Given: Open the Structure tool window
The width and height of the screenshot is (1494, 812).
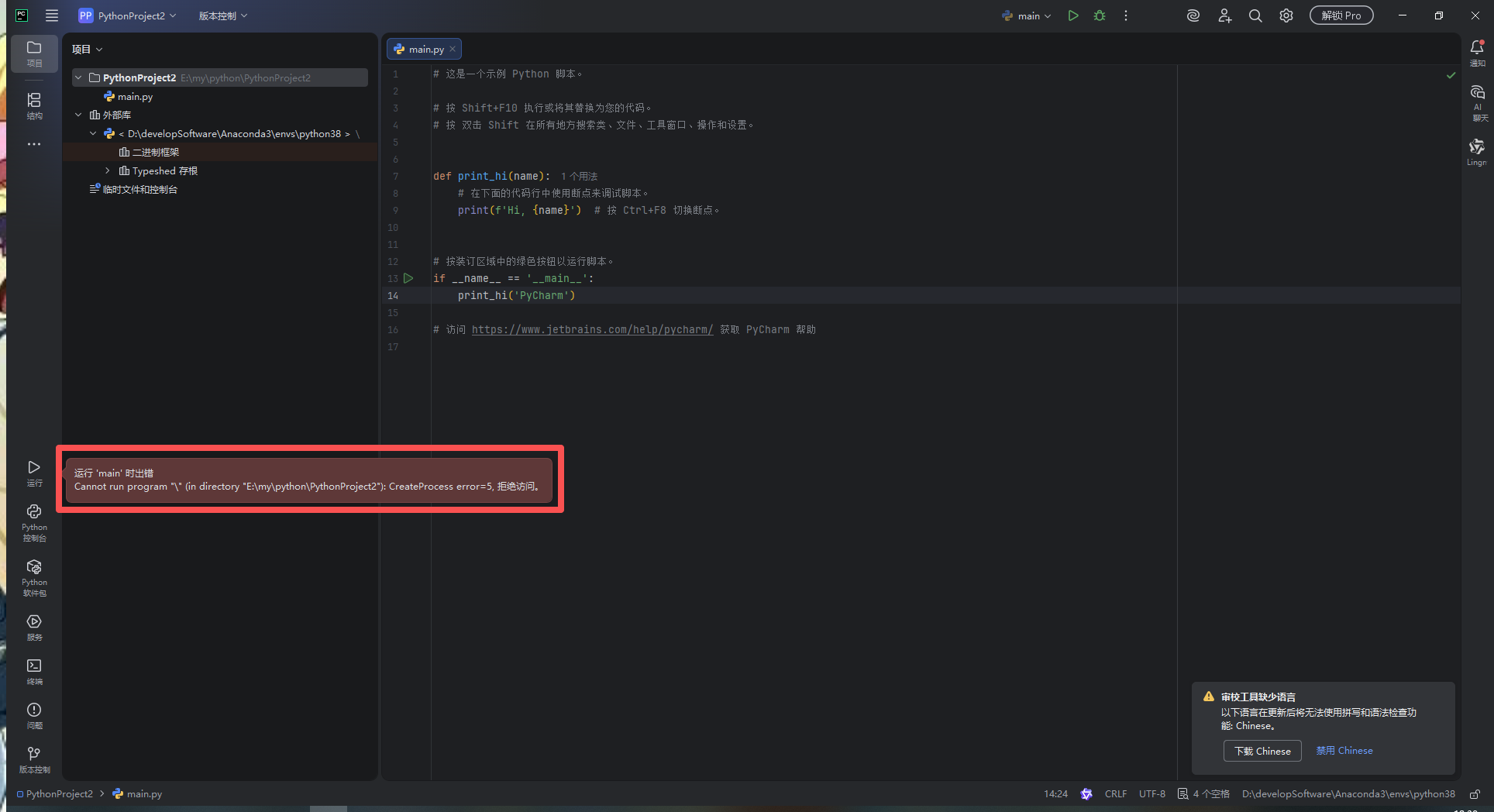Looking at the screenshot, I should point(34,106).
